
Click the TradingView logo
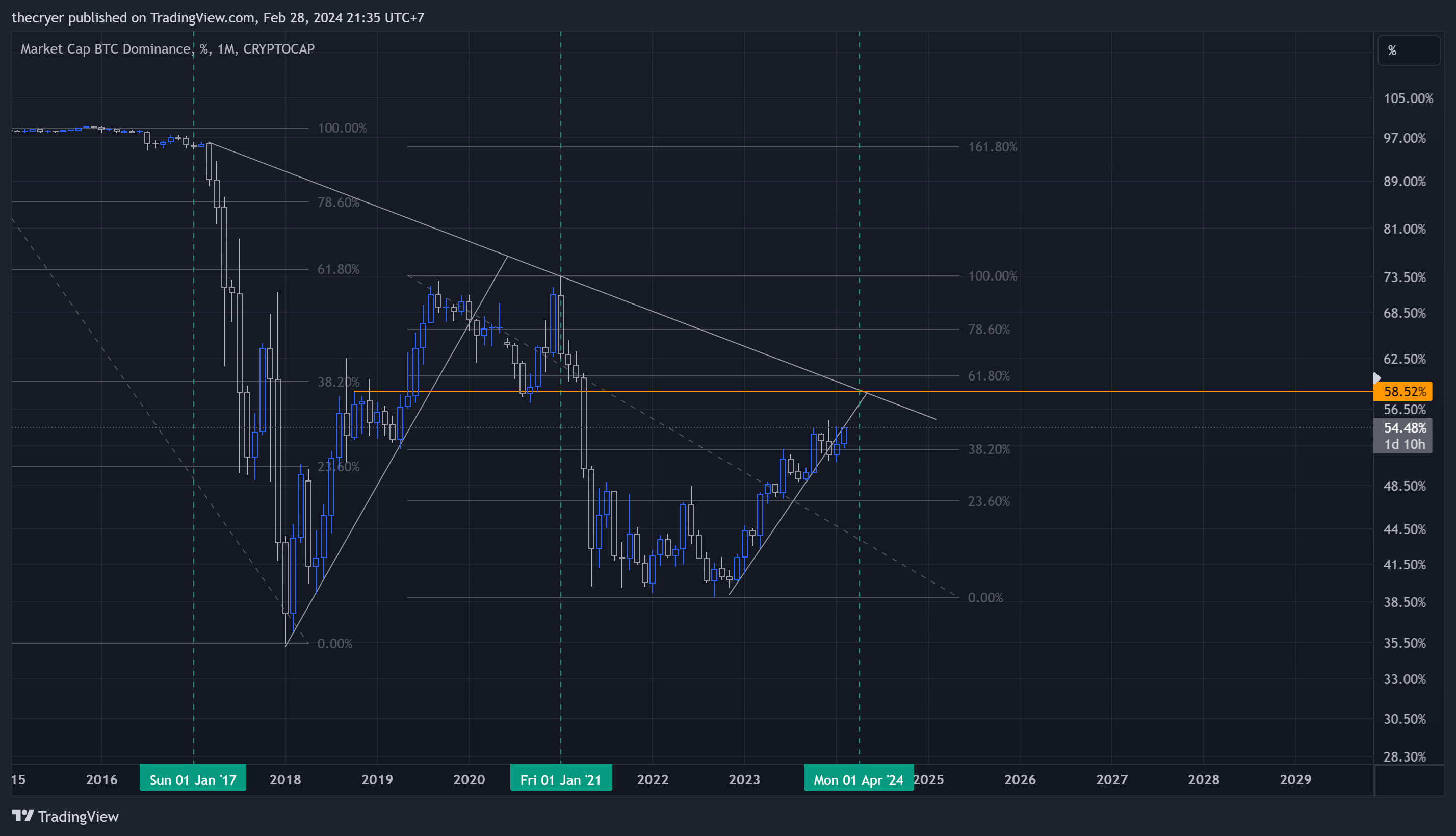point(65,816)
